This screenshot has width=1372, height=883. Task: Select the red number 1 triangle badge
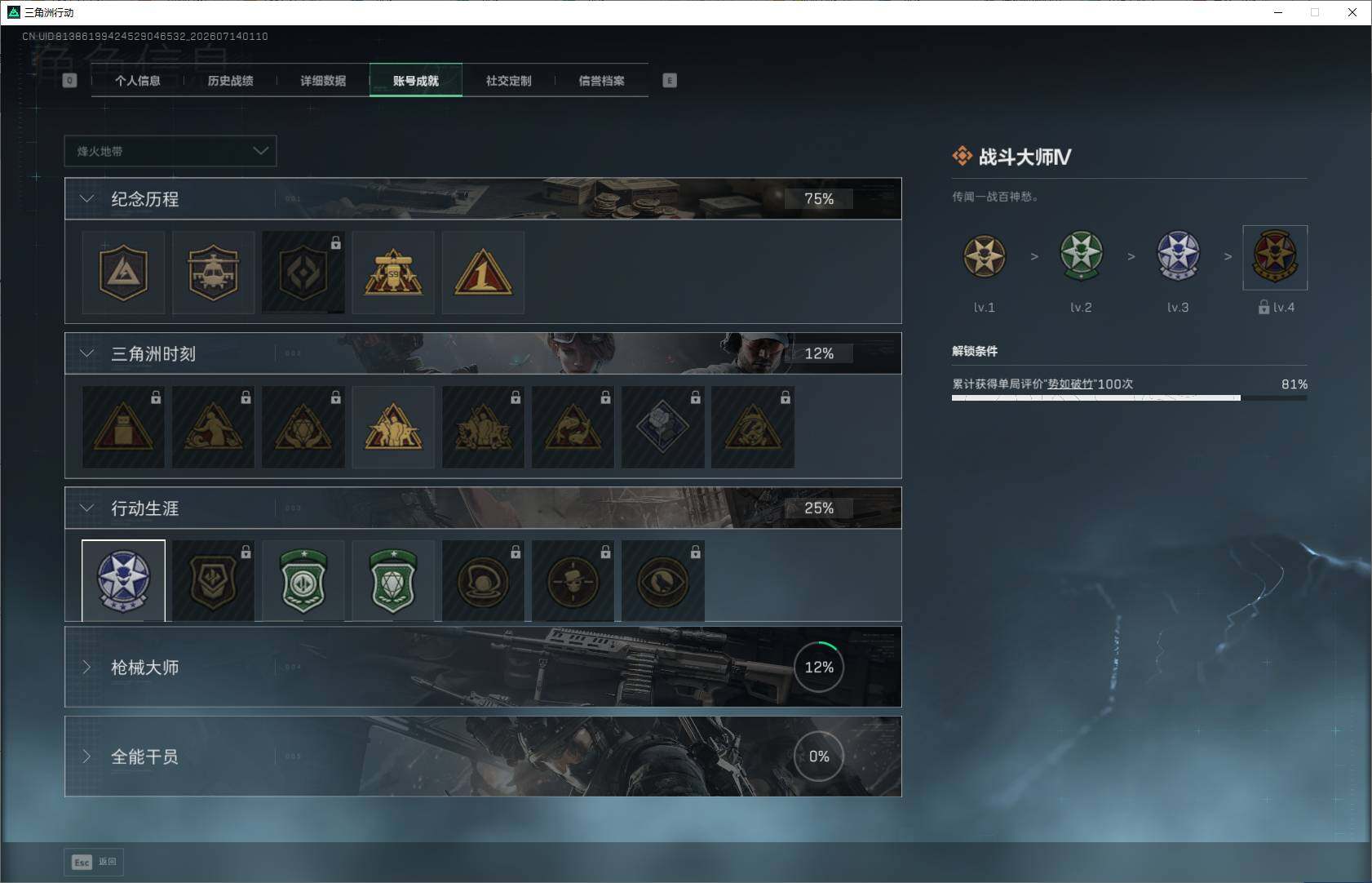coord(483,273)
